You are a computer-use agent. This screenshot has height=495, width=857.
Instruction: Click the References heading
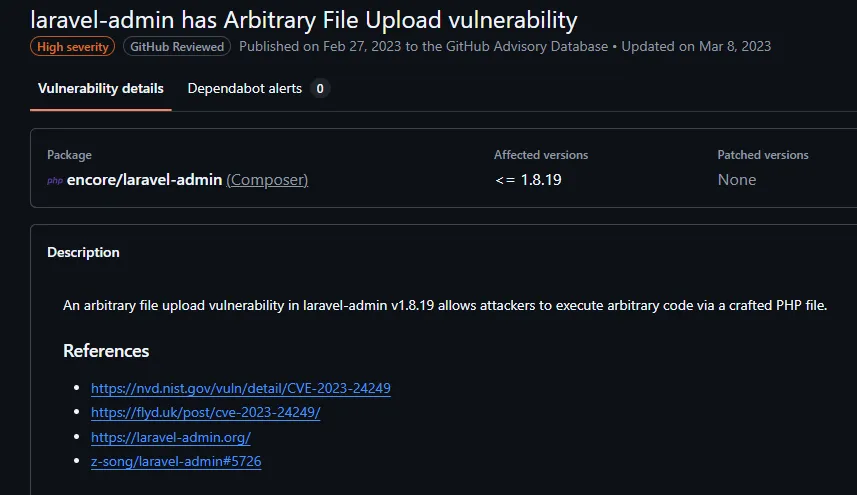[x=106, y=351]
